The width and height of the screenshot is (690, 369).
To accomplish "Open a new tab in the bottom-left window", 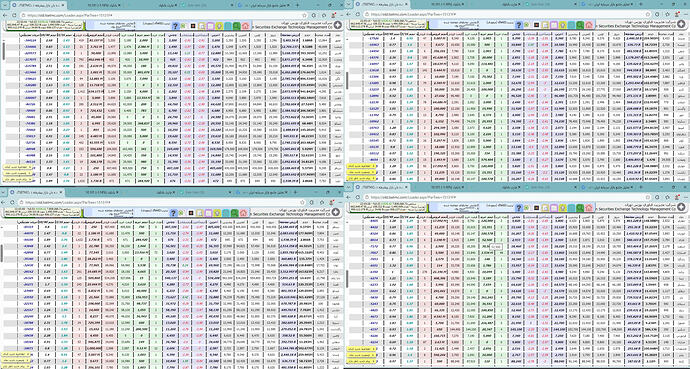I will click(x=295, y=192).
